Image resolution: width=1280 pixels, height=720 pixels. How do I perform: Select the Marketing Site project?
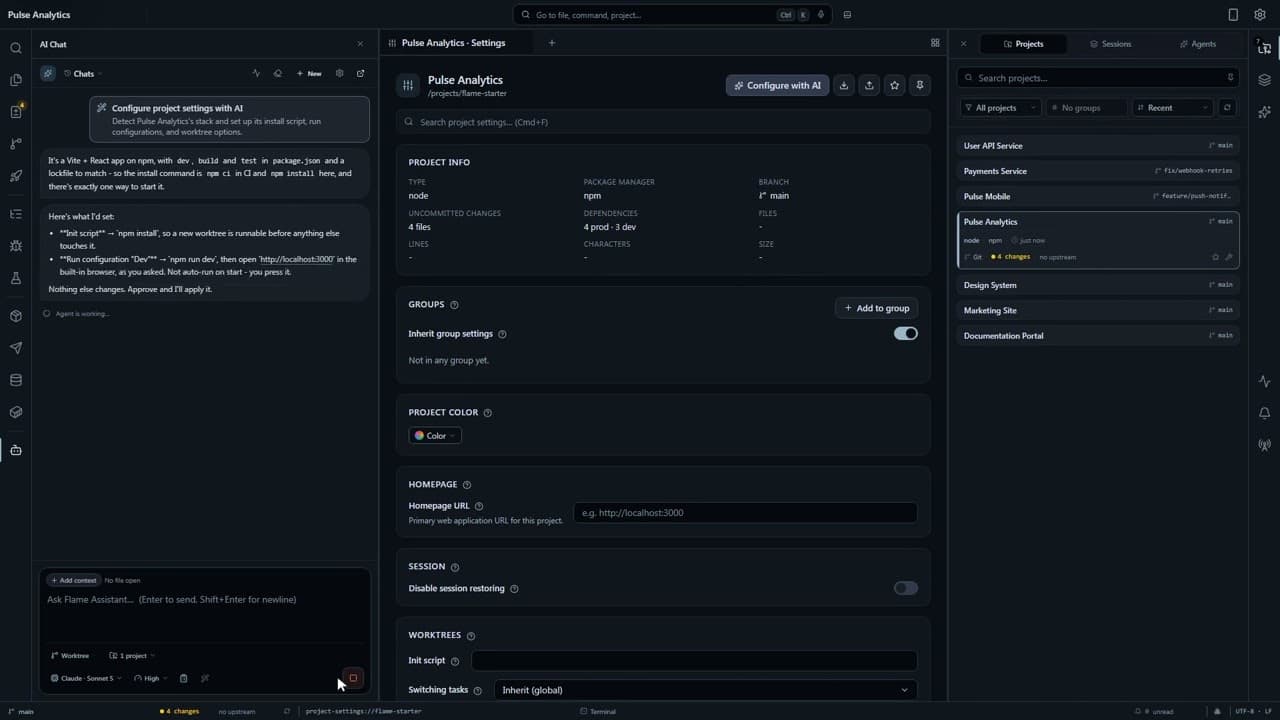pos(1098,310)
